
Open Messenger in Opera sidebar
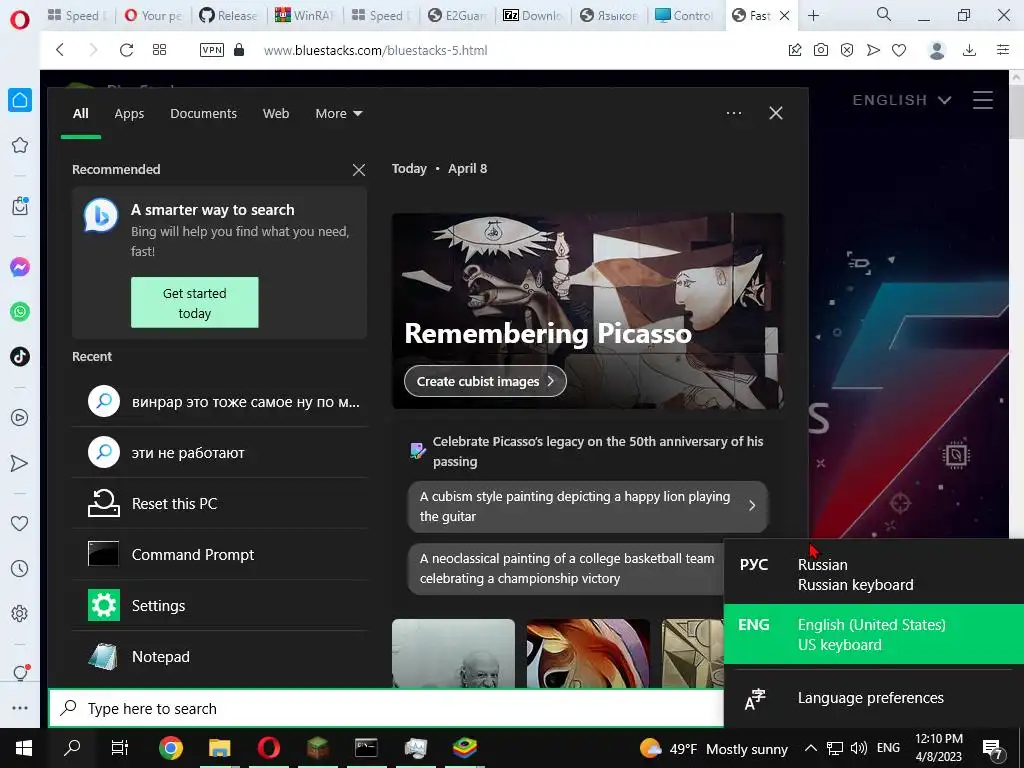(20, 267)
